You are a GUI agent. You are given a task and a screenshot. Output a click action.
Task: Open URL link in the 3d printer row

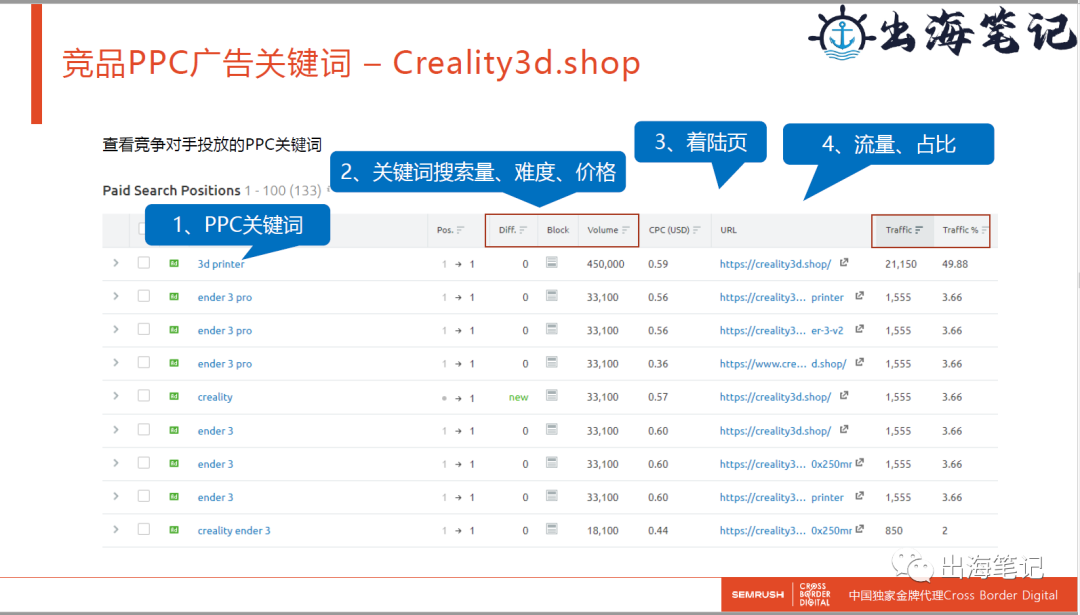pyautogui.click(x=775, y=264)
